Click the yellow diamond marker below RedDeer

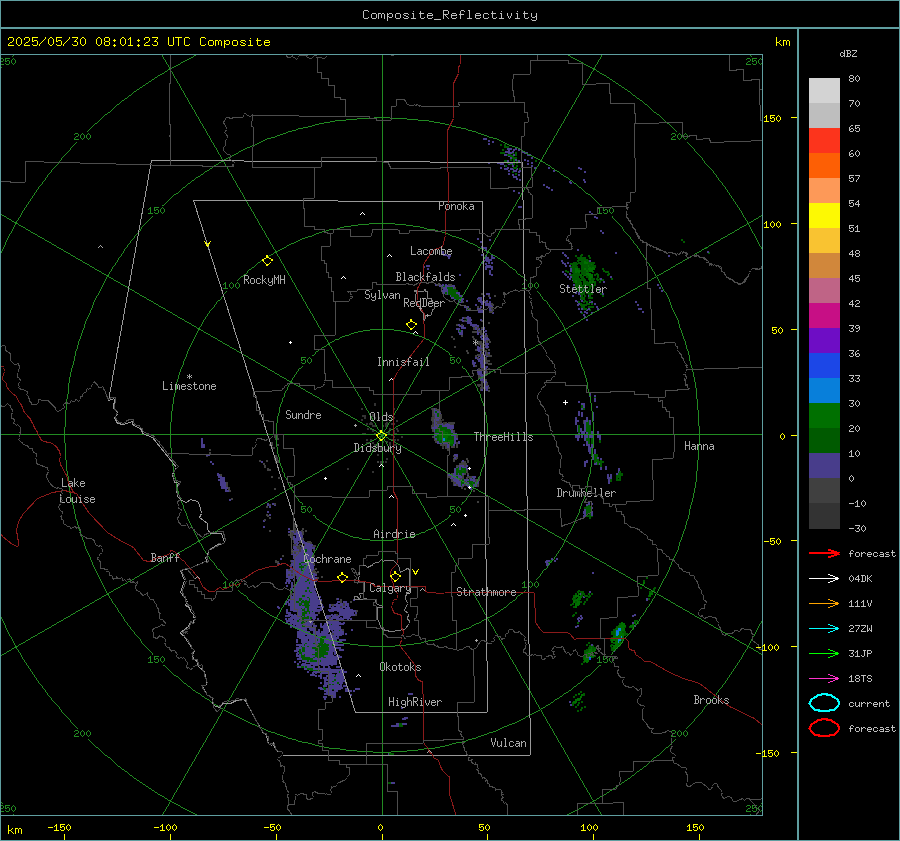(411, 325)
